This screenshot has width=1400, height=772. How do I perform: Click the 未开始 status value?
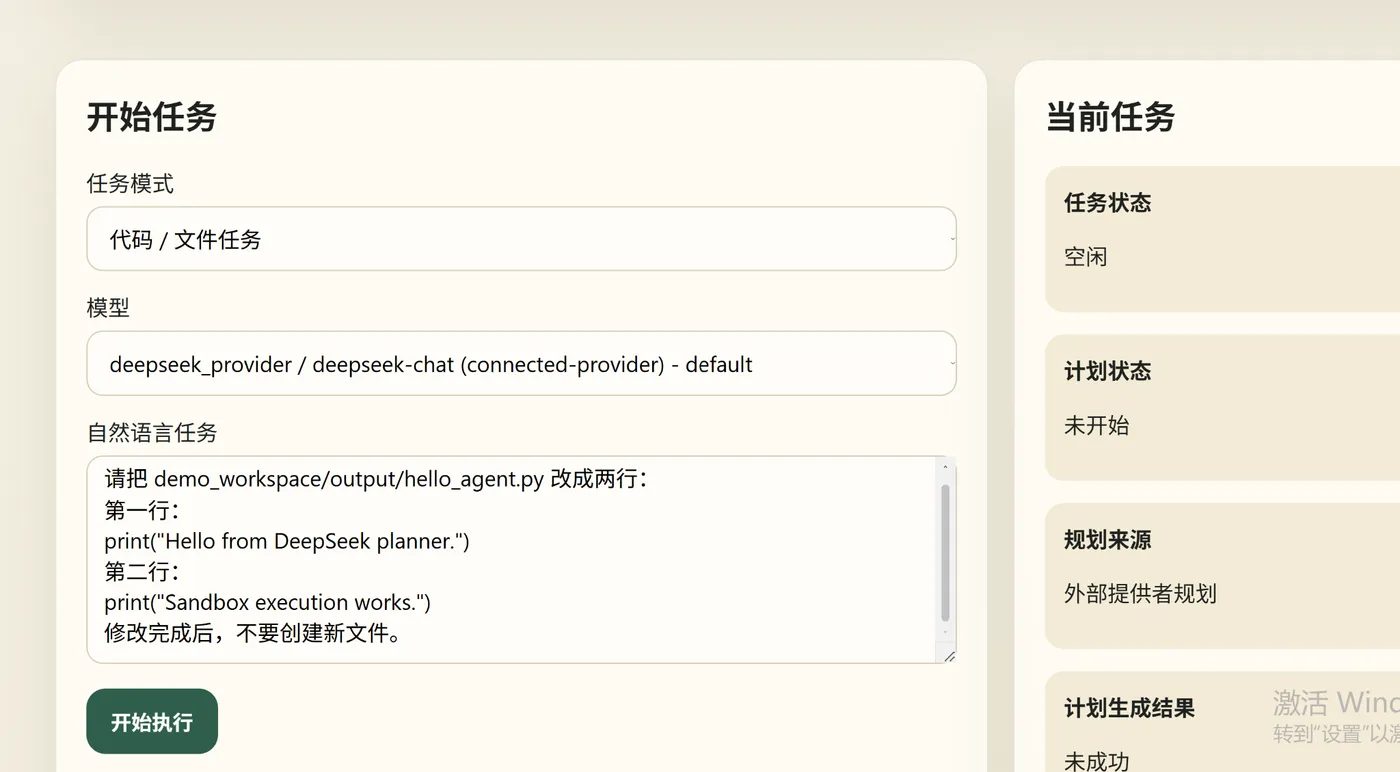1097,426
